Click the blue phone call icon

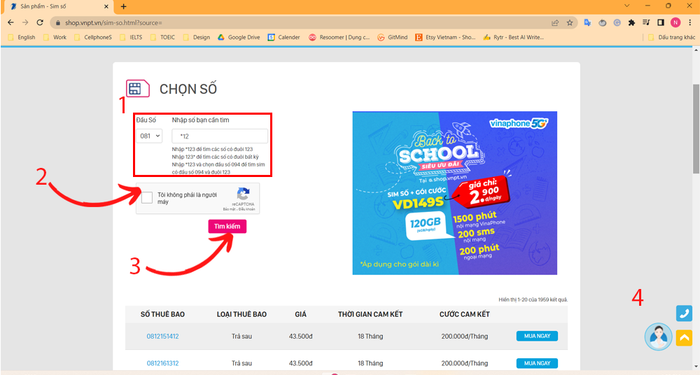tap(684, 313)
